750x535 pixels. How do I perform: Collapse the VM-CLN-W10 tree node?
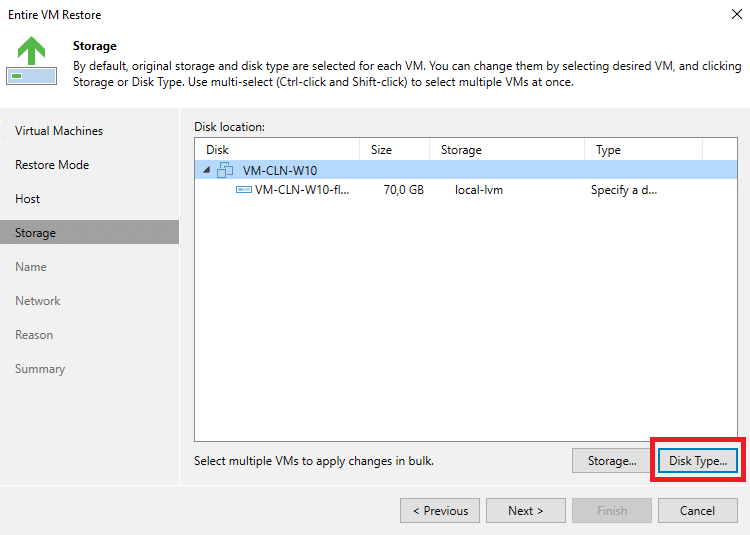(x=207, y=170)
